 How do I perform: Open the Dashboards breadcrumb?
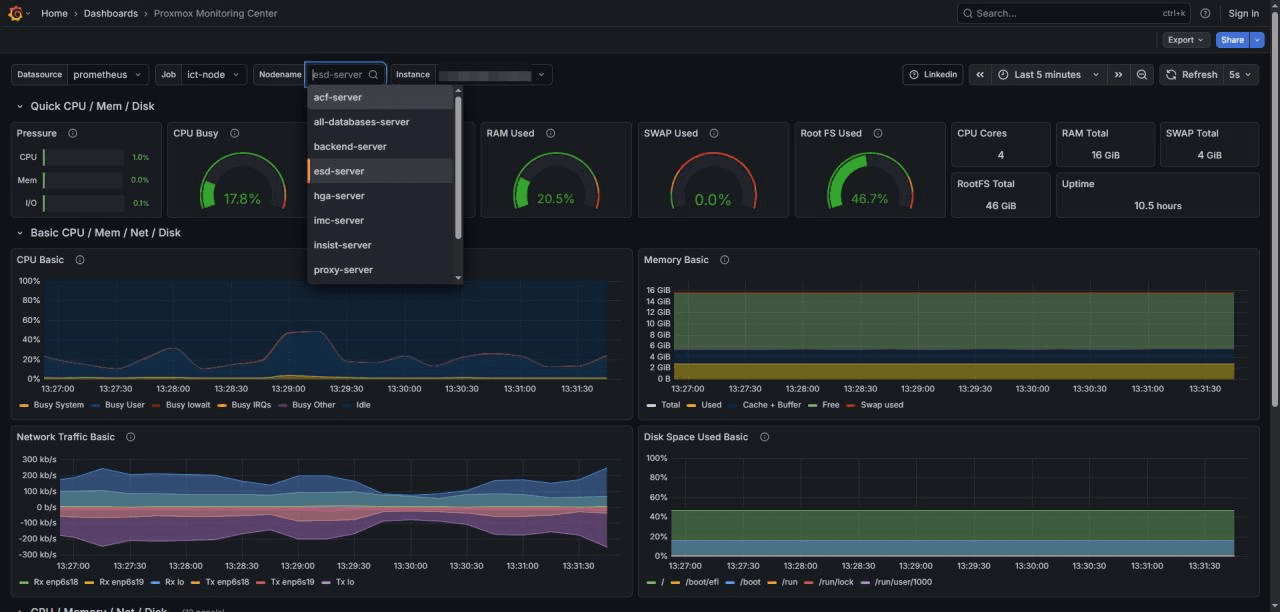(110, 13)
